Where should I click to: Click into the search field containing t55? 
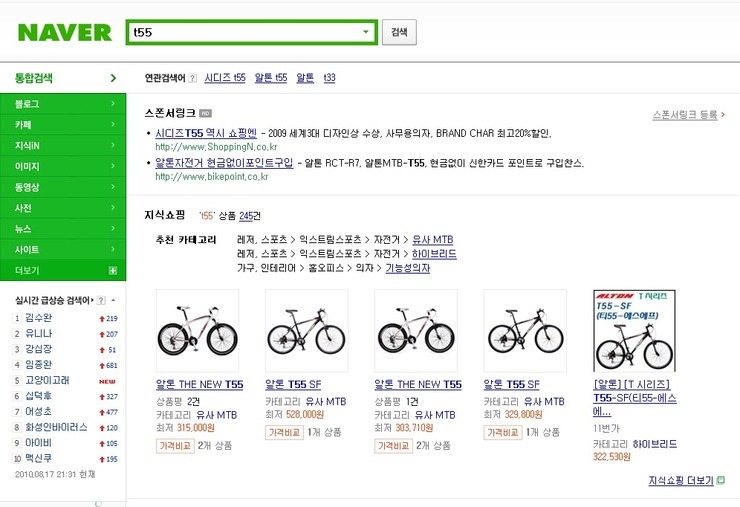coord(243,32)
